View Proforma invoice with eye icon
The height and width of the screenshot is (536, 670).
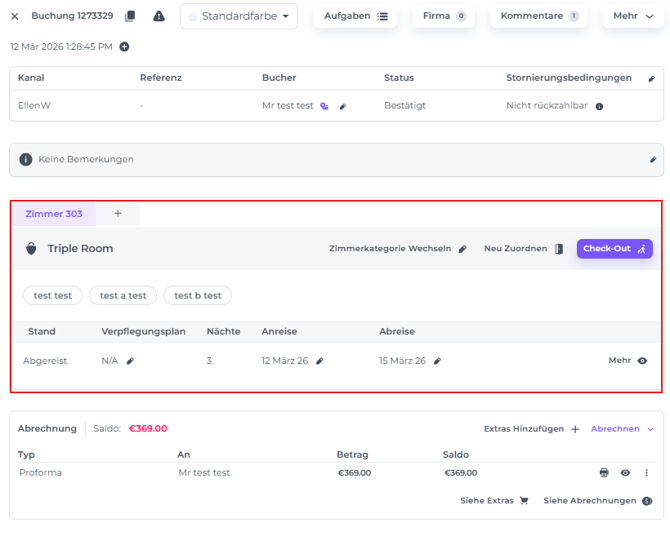(x=625, y=473)
